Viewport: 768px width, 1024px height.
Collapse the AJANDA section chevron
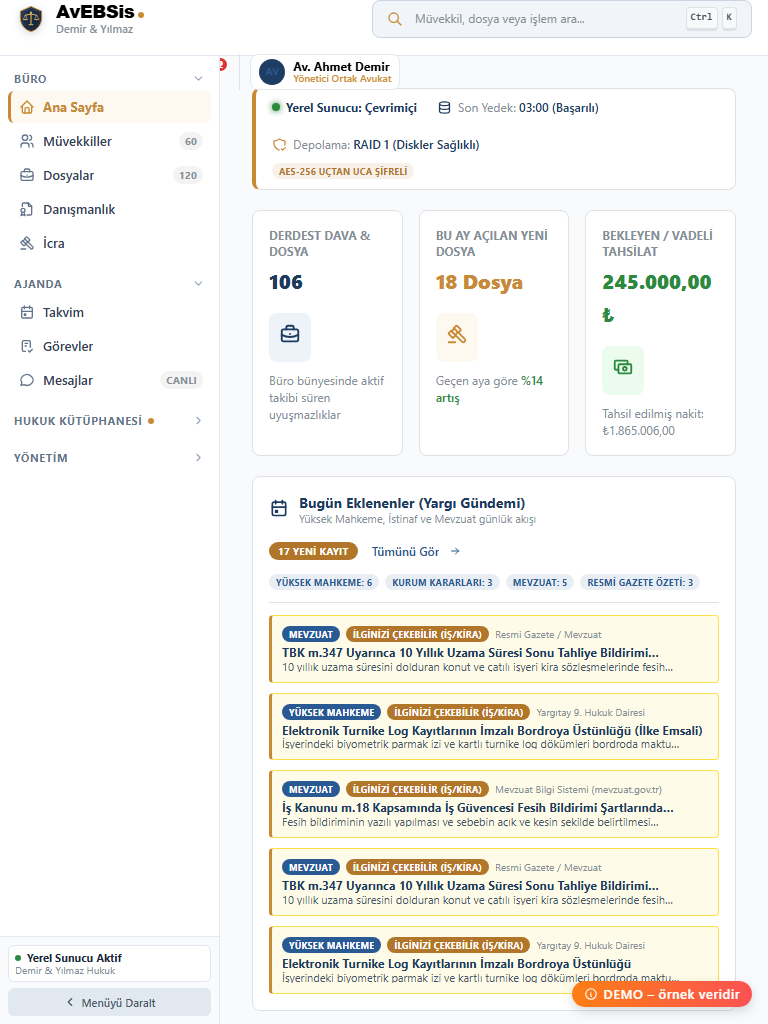[199, 283]
